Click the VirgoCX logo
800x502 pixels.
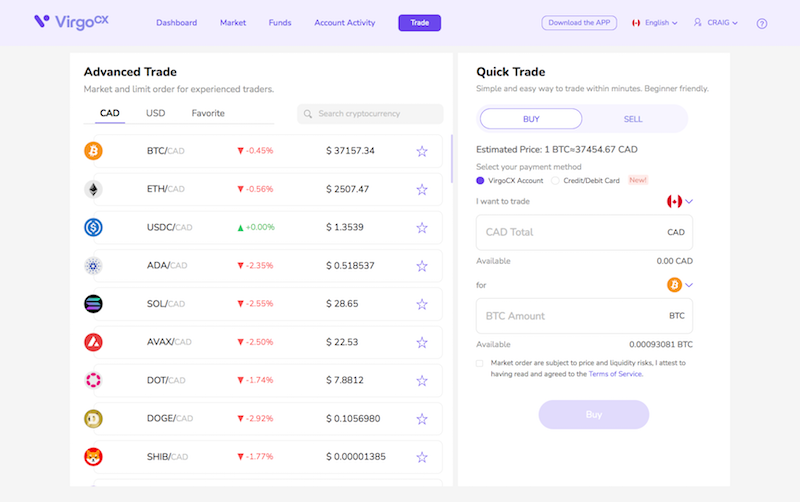coord(71,21)
